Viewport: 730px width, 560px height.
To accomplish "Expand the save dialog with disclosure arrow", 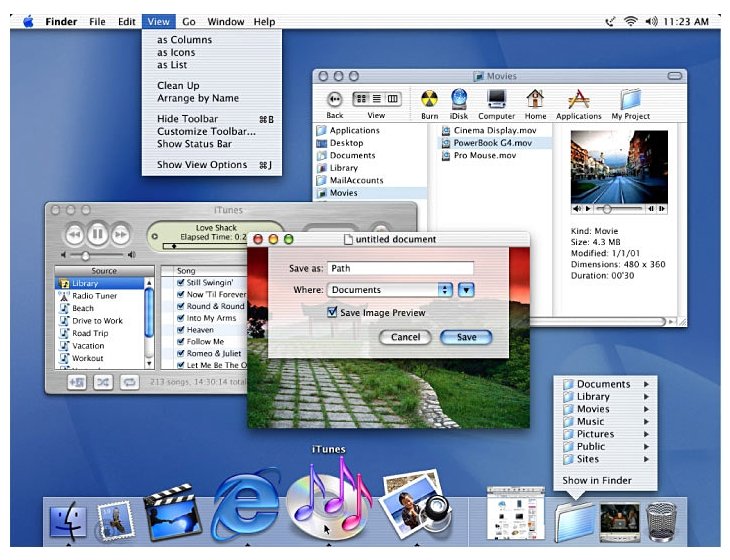I will coord(466,290).
